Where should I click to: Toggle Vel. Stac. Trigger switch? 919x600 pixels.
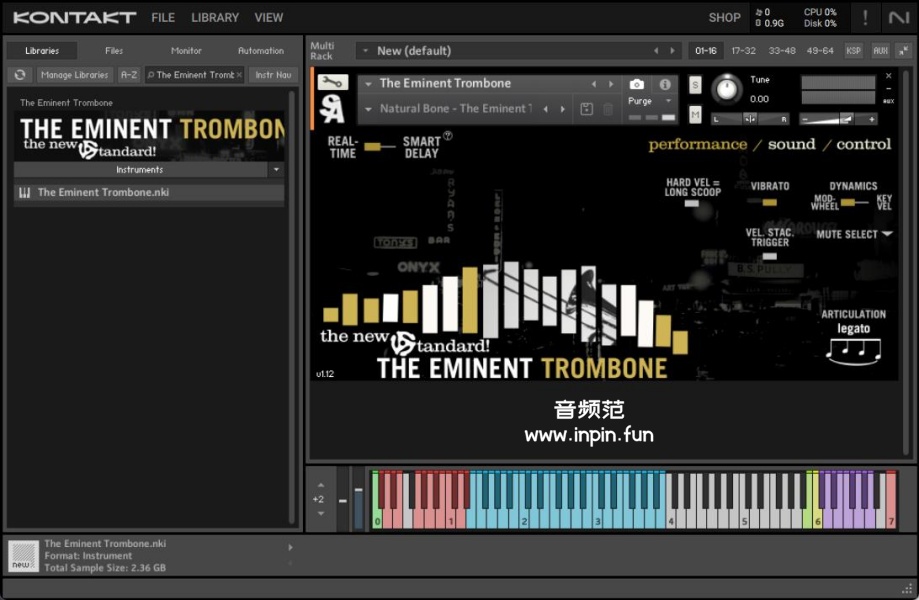coord(770,256)
